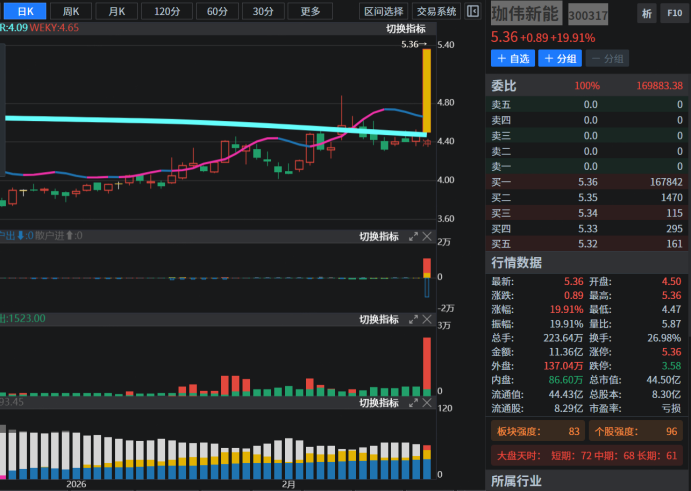
Task: Close the first sub-indicator panel
Action: click(x=427, y=237)
